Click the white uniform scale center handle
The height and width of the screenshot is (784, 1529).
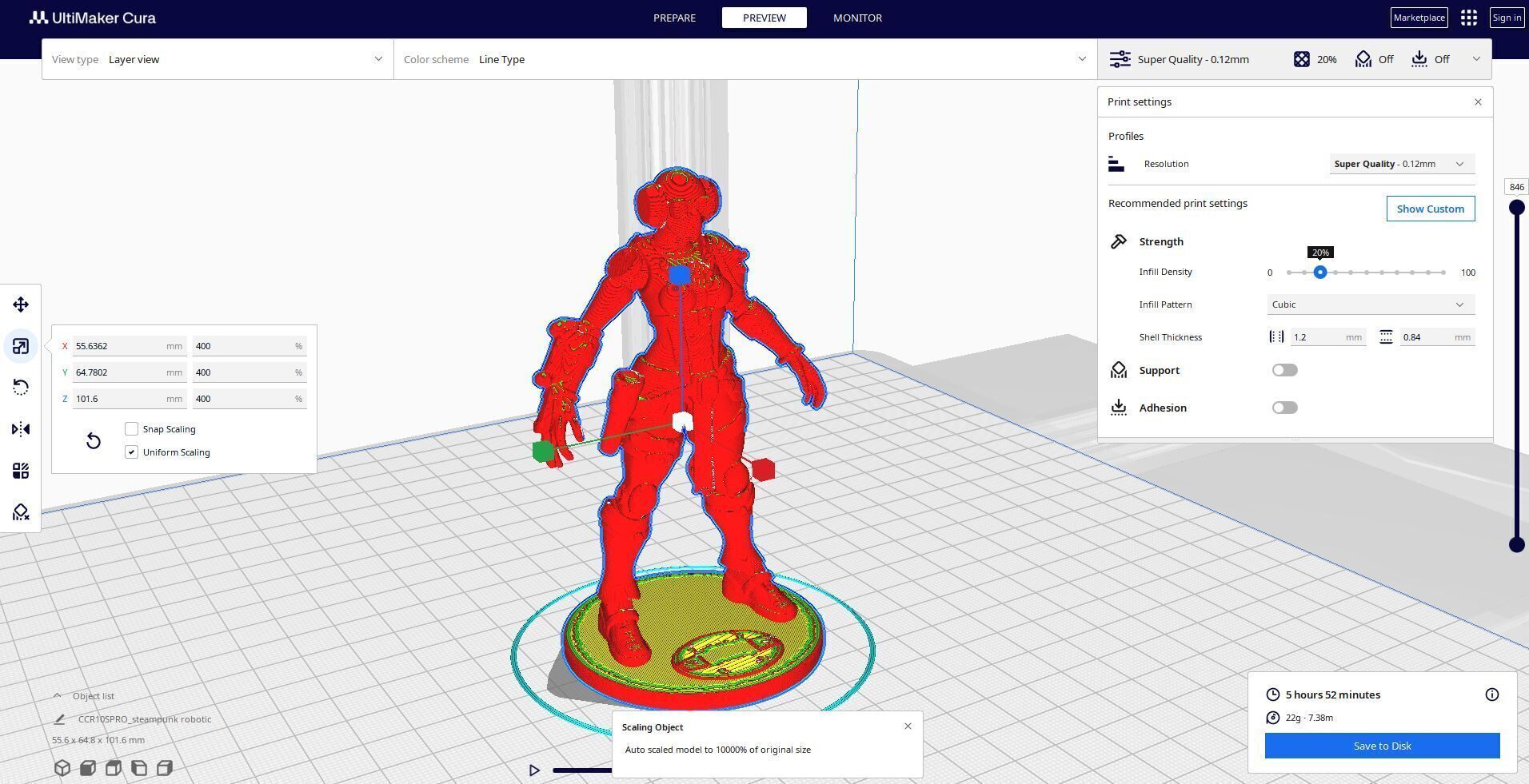pos(682,421)
